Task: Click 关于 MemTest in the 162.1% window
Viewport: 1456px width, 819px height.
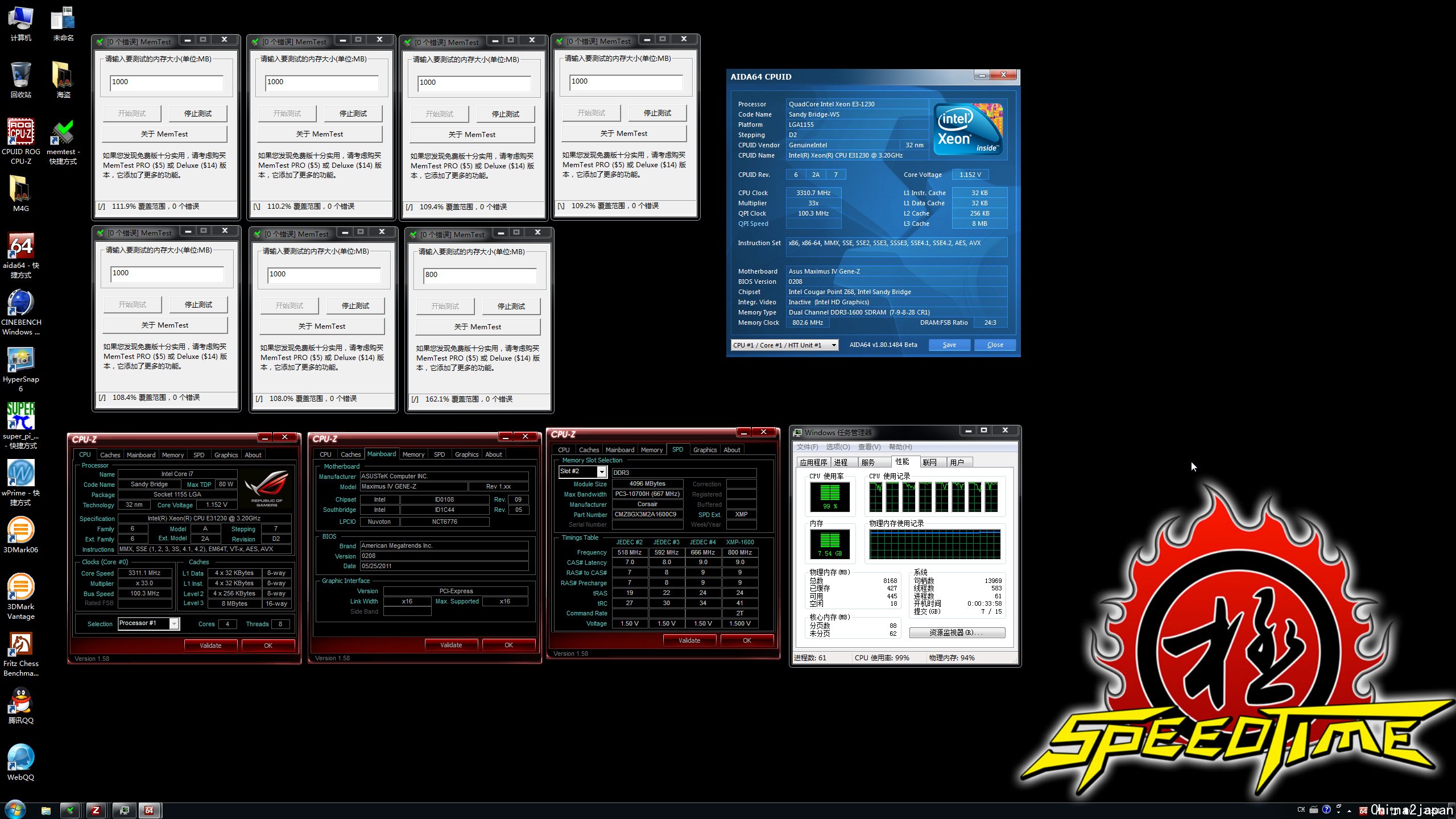Action: tap(478, 327)
